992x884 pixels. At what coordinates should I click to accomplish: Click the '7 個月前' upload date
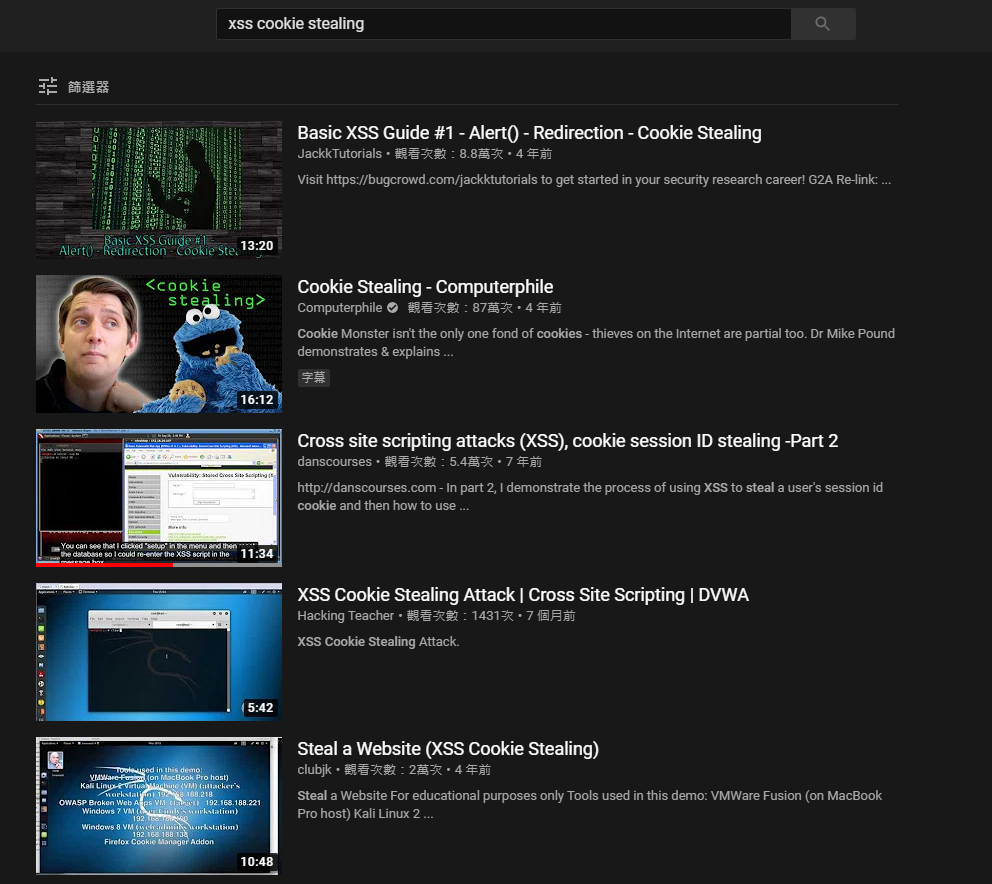(x=550, y=616)
